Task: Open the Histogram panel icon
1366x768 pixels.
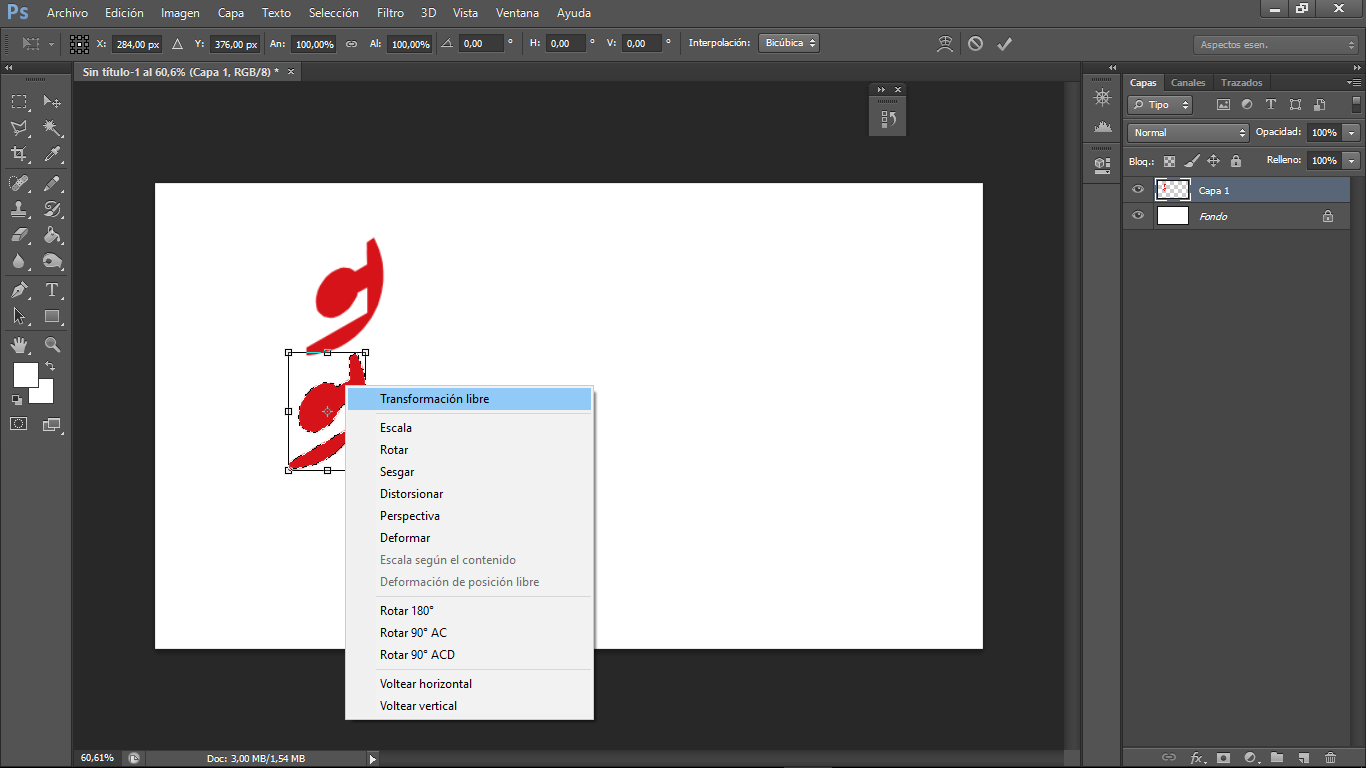Action: click(x=1103, y=127)
